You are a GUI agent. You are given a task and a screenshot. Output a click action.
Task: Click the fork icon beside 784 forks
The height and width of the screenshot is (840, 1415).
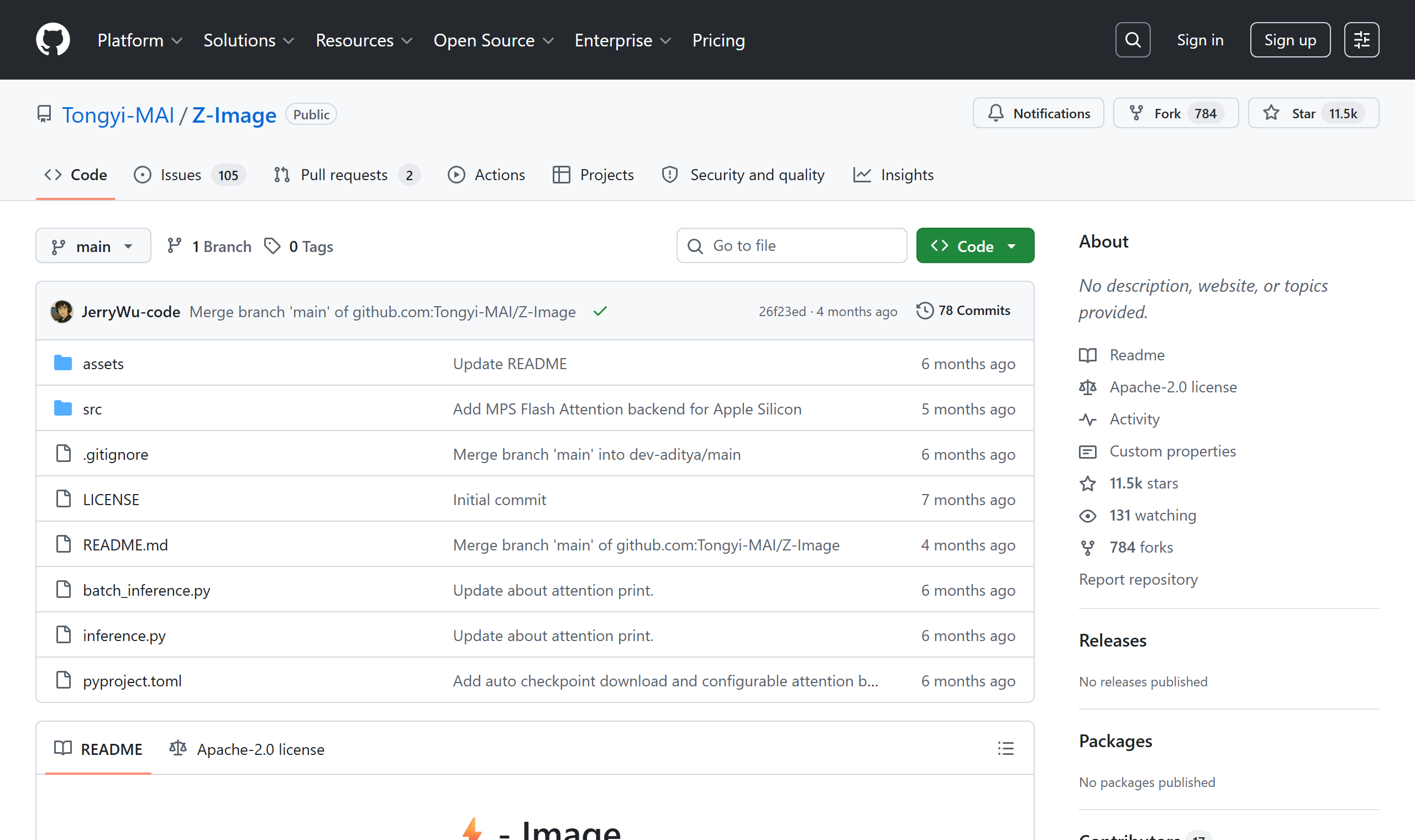1087,547
